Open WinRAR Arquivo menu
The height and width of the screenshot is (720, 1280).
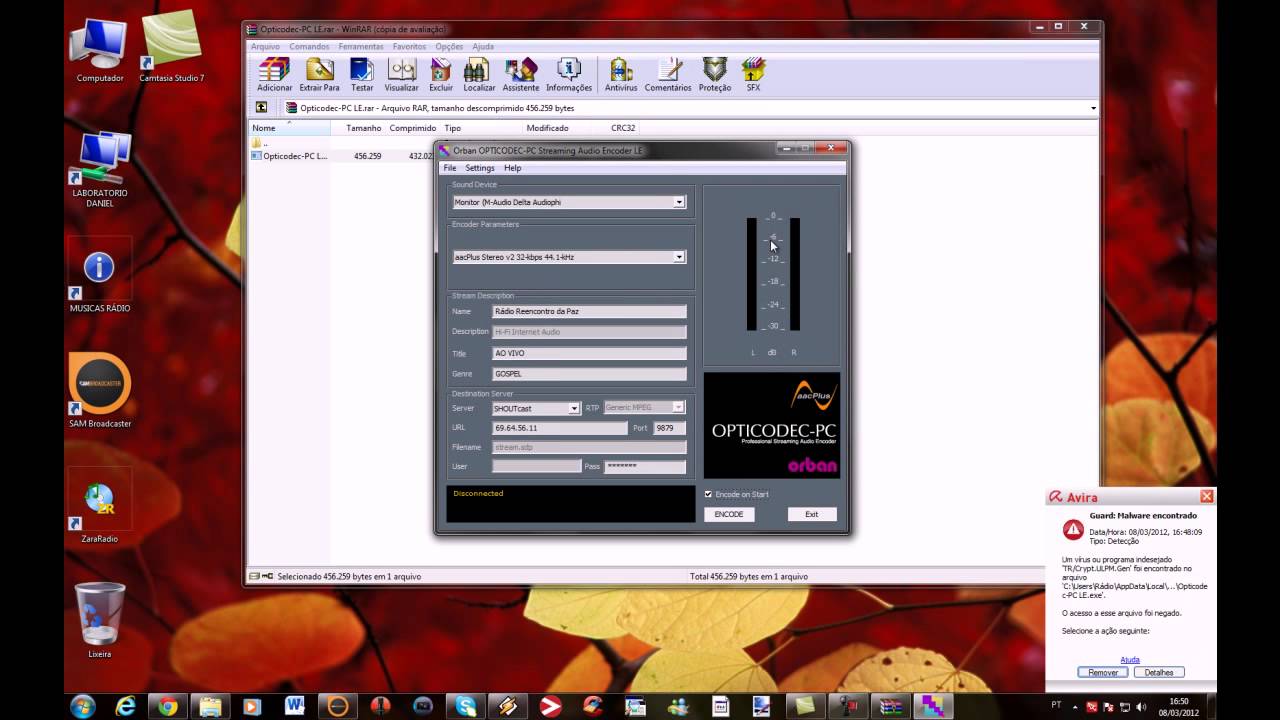(x=265, y=46)
